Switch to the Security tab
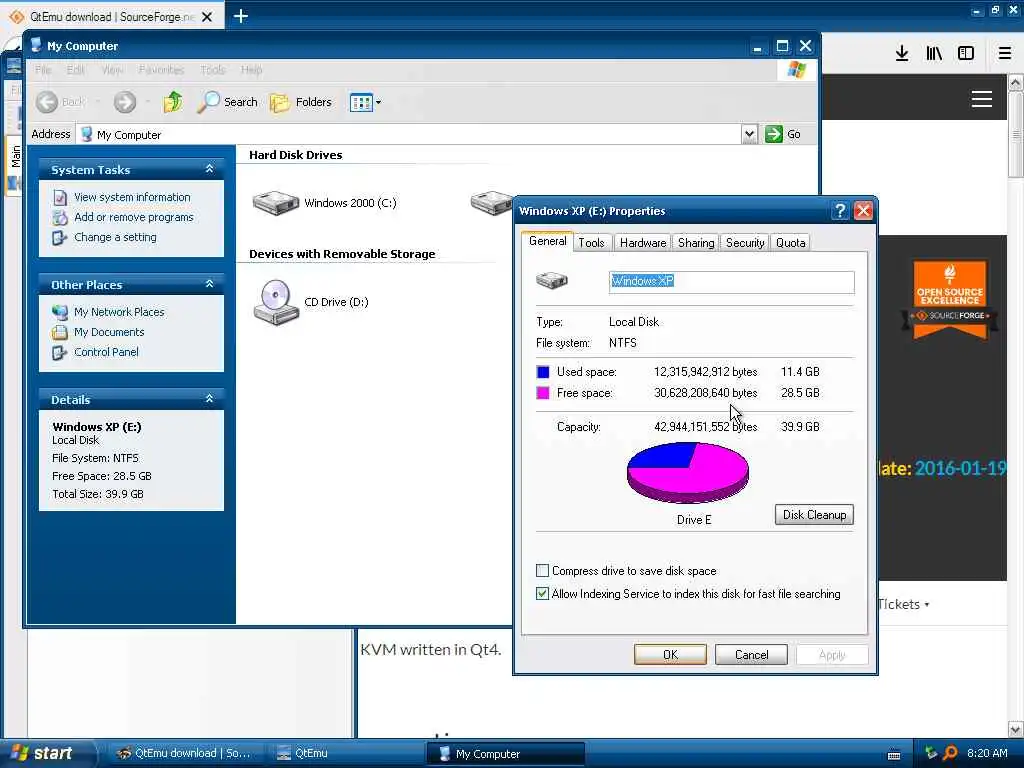 point(744,243)
